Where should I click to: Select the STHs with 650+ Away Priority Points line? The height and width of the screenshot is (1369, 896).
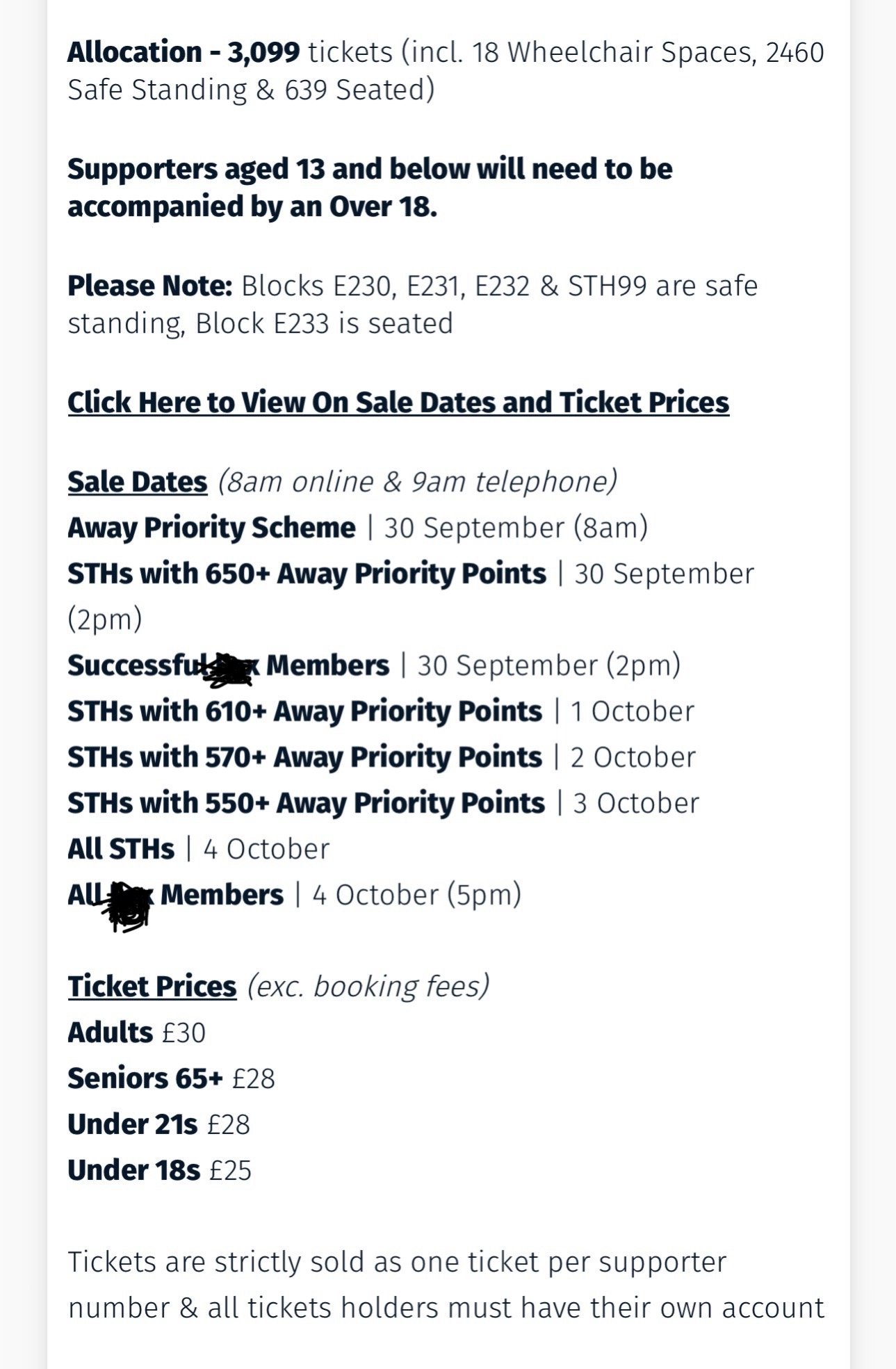(x=411, y=596)
